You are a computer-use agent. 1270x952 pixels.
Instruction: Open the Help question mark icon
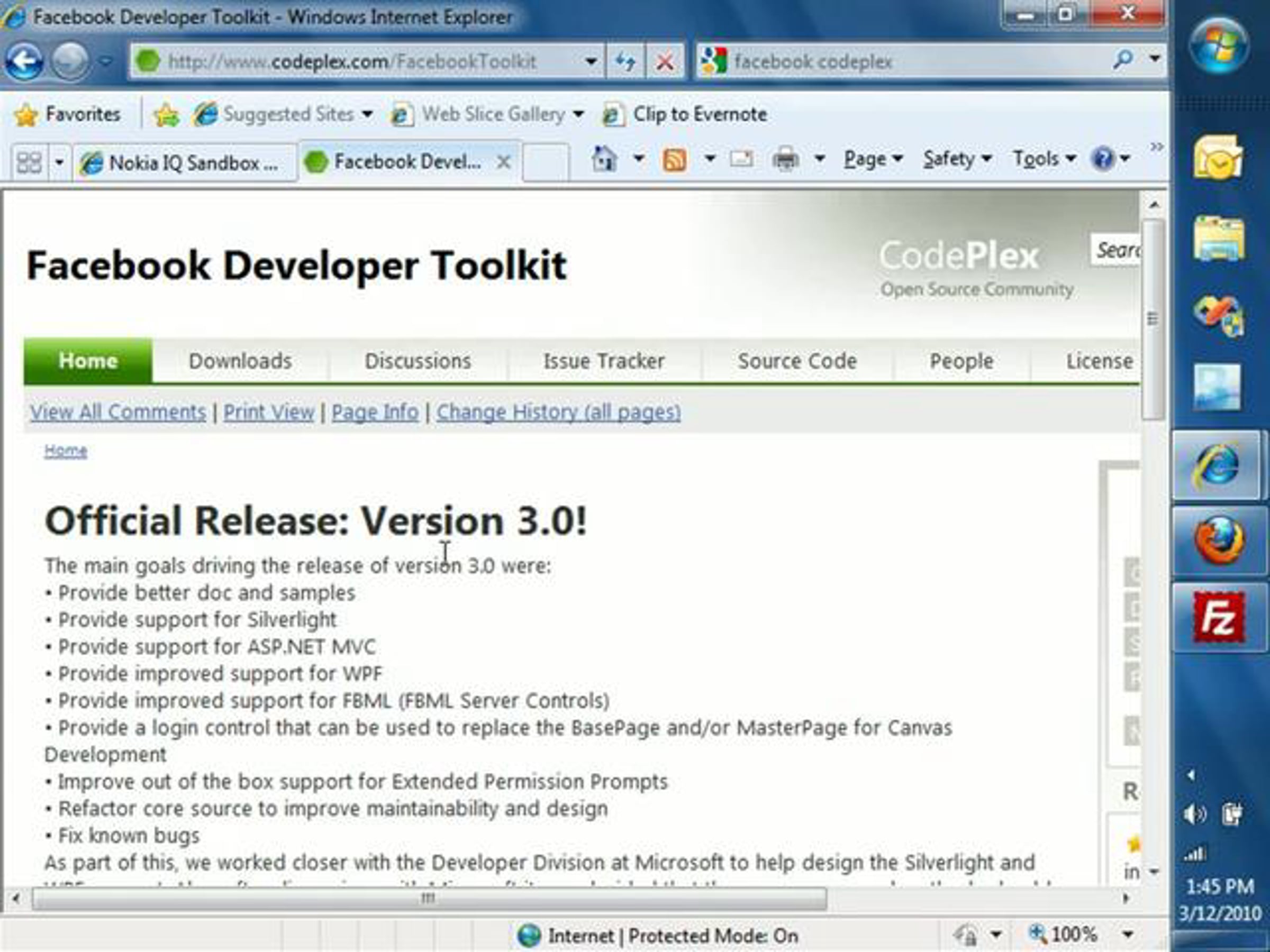click(1102, 159)
